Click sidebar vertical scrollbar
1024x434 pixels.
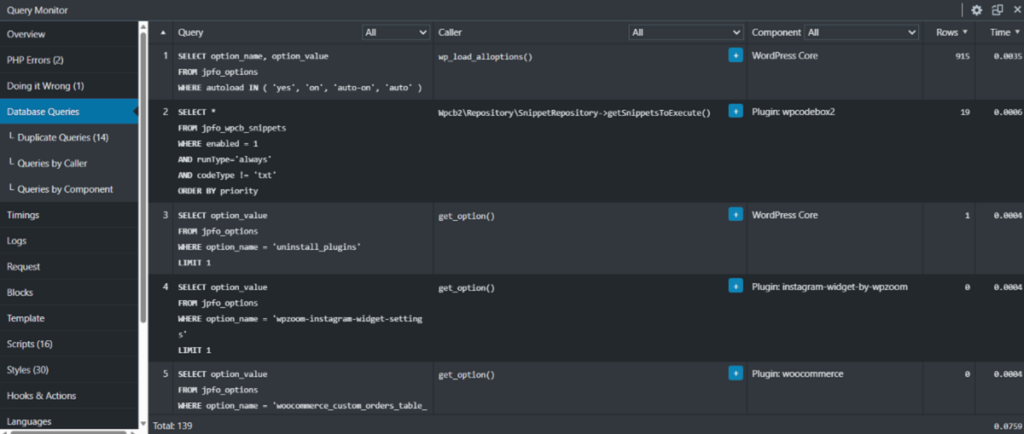tap(143, 176)
